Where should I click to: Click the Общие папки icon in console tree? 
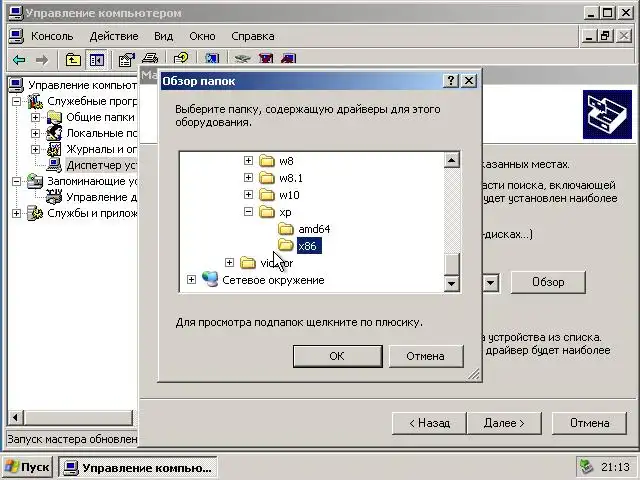(x=54, y=118)
